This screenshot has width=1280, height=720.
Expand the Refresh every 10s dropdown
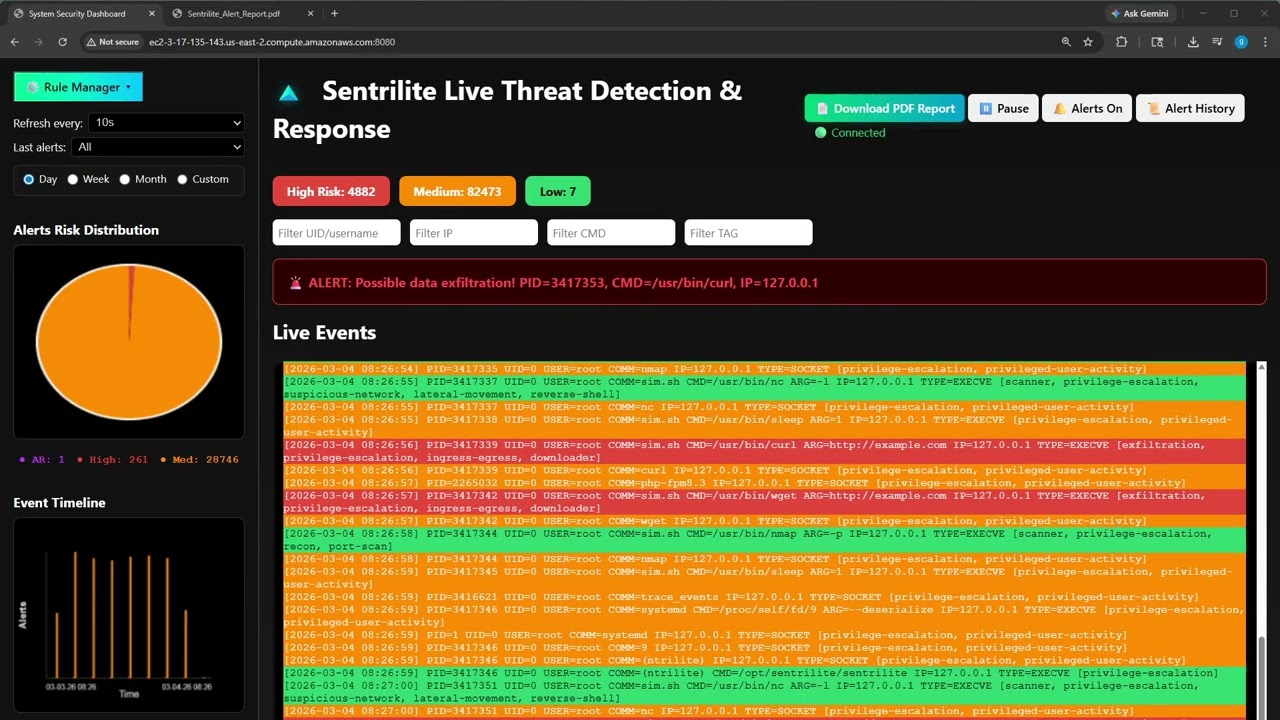tap(166, 122)
